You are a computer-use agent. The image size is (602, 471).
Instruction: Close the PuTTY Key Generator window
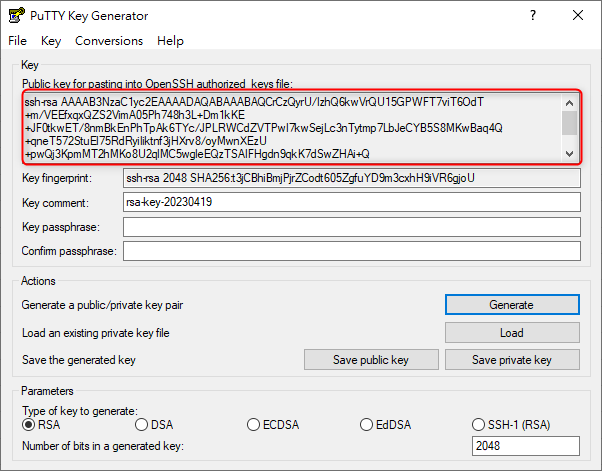pos(577,15)
